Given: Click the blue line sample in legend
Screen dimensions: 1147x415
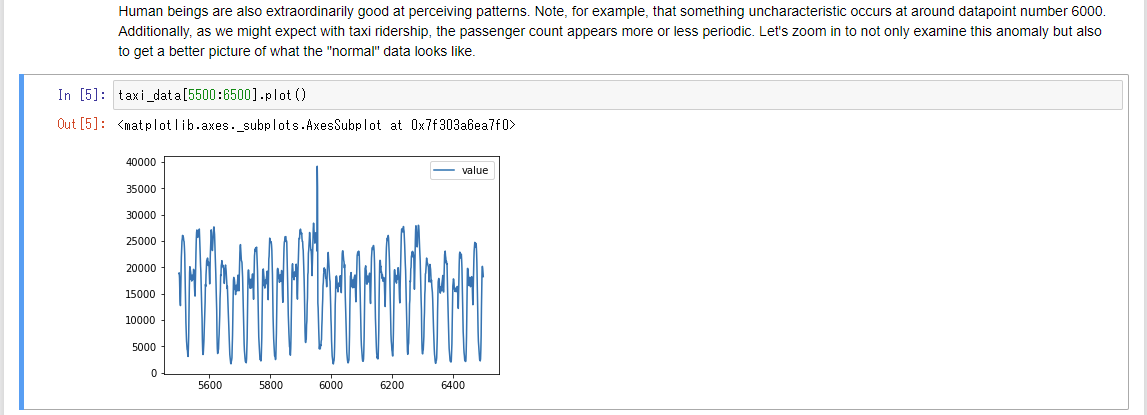Looking at the screenshot, I should [445, 171].
